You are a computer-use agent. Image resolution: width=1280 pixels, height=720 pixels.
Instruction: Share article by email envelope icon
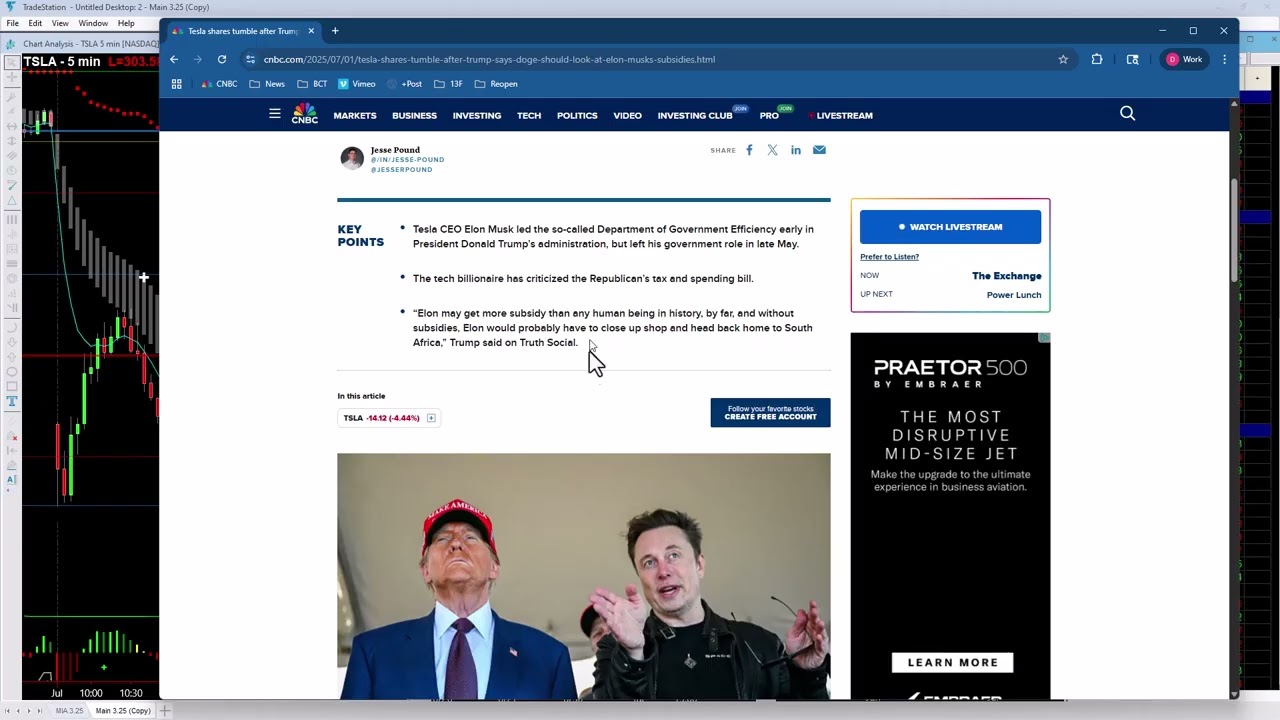pyautogui.click(x=819, y=150)
